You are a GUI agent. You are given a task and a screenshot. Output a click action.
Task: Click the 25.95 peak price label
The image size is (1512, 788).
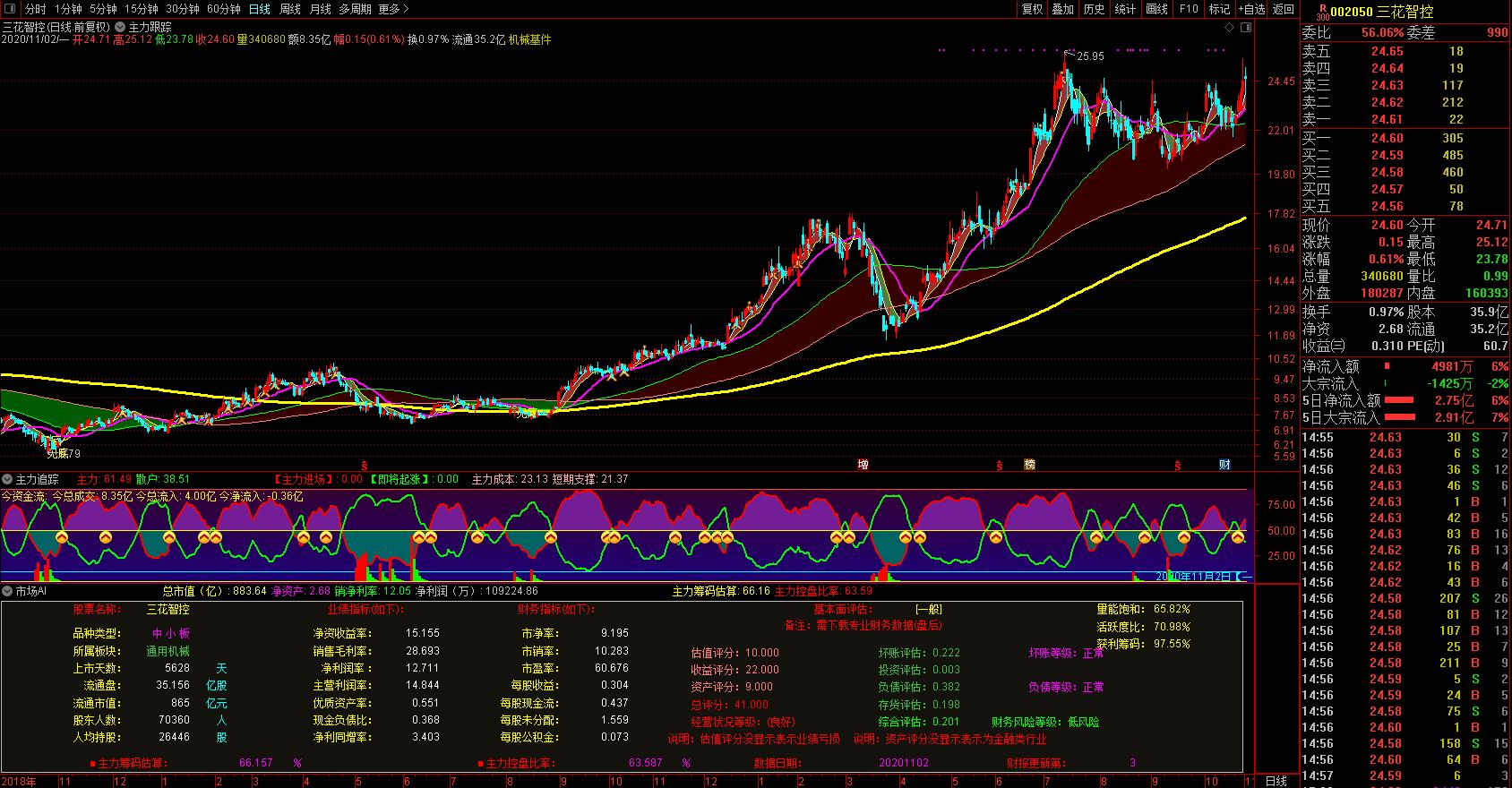point(1090,56)
